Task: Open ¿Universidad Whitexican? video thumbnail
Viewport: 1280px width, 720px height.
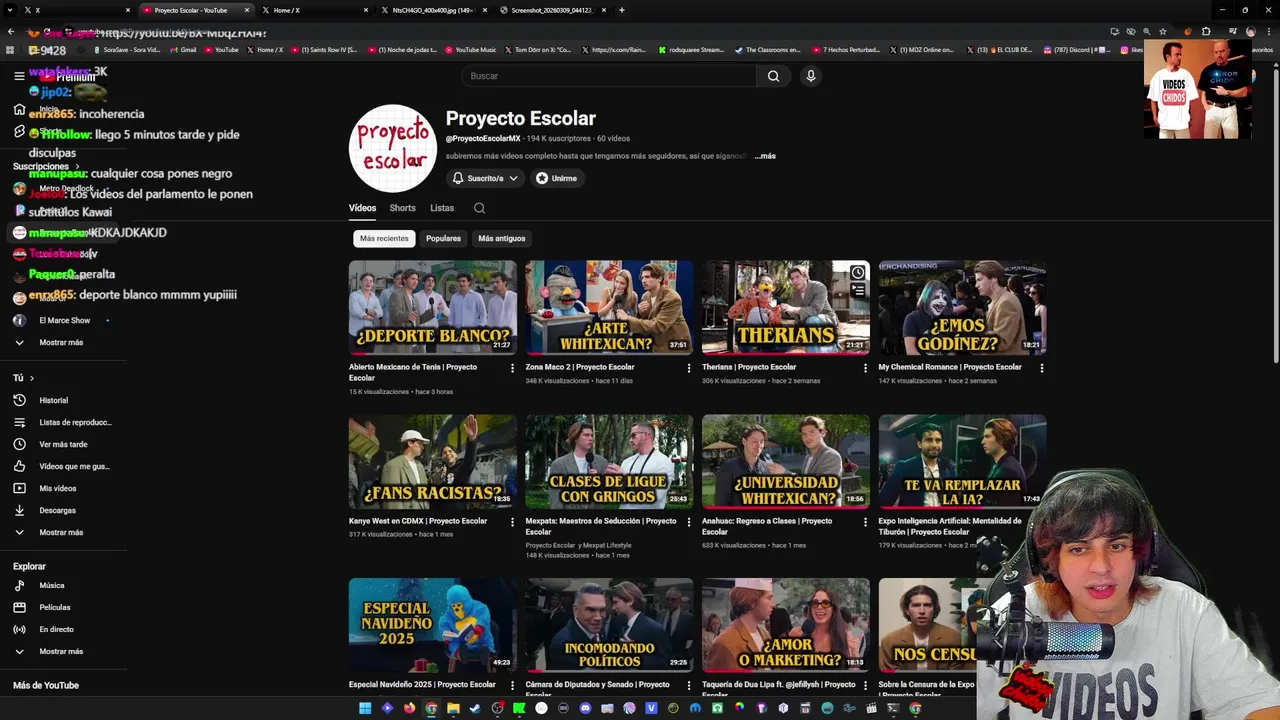Action: (x=786, y=461)
